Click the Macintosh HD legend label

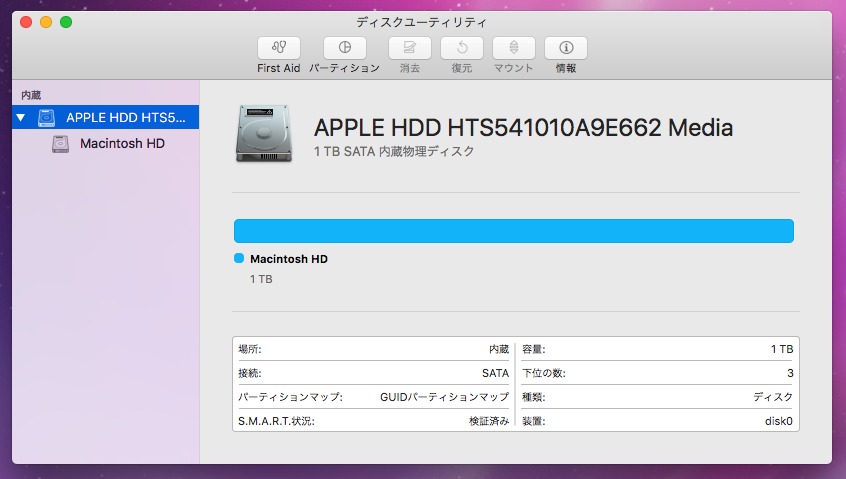pyautogui.click(x=289, y=259)
